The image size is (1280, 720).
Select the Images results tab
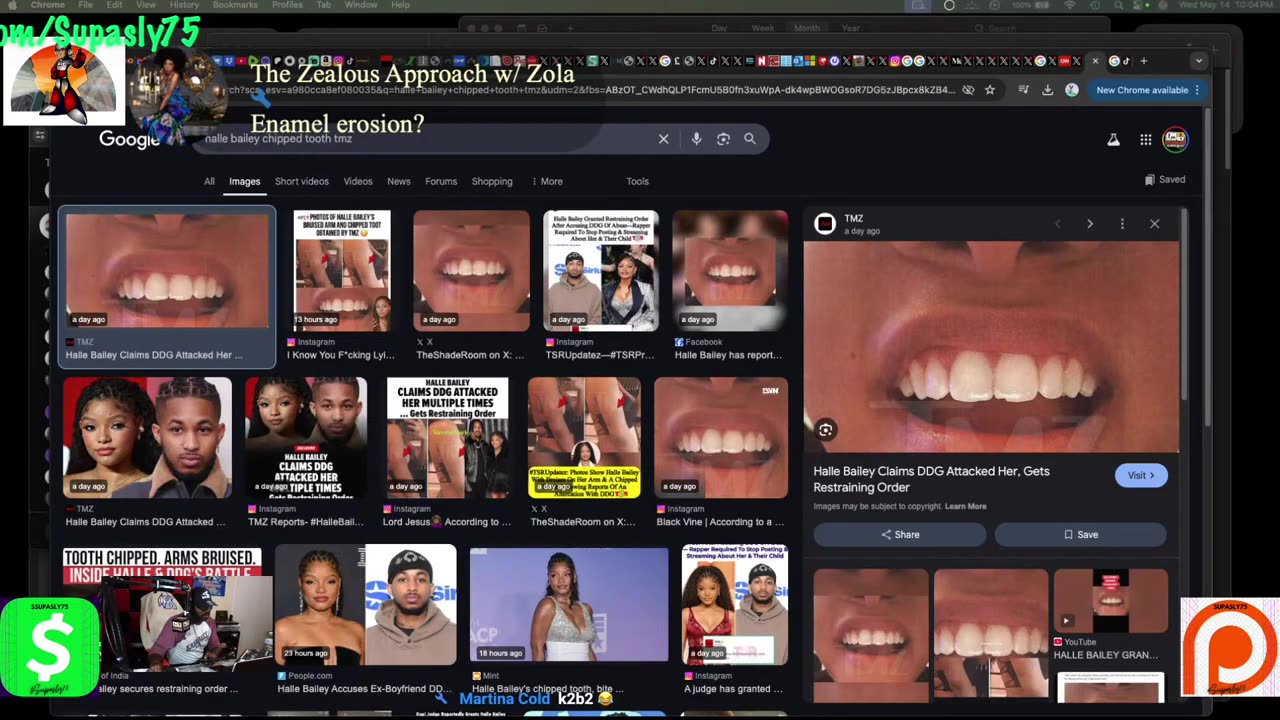244,181
